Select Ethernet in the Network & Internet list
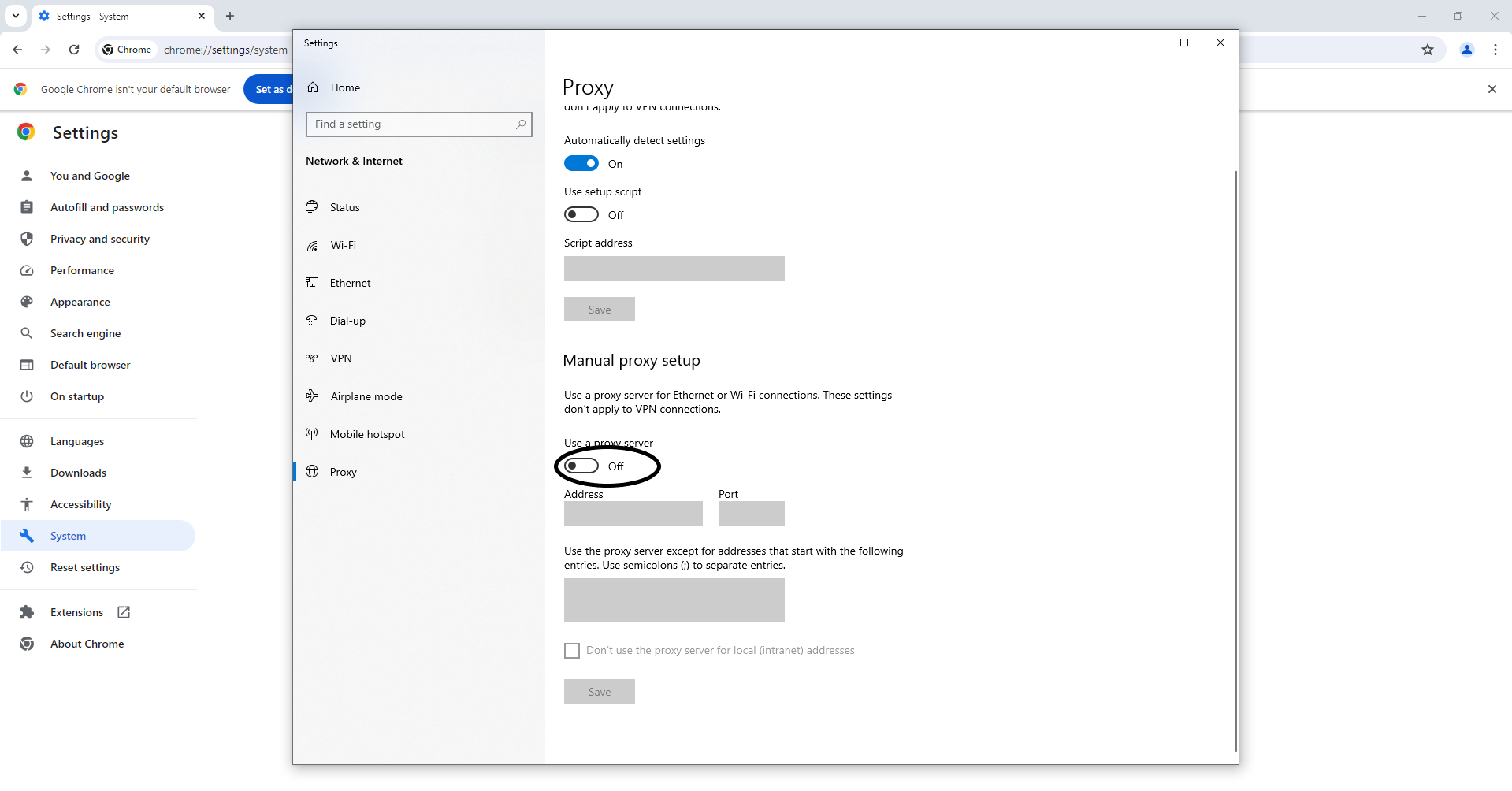 click(x=350, y=283)
